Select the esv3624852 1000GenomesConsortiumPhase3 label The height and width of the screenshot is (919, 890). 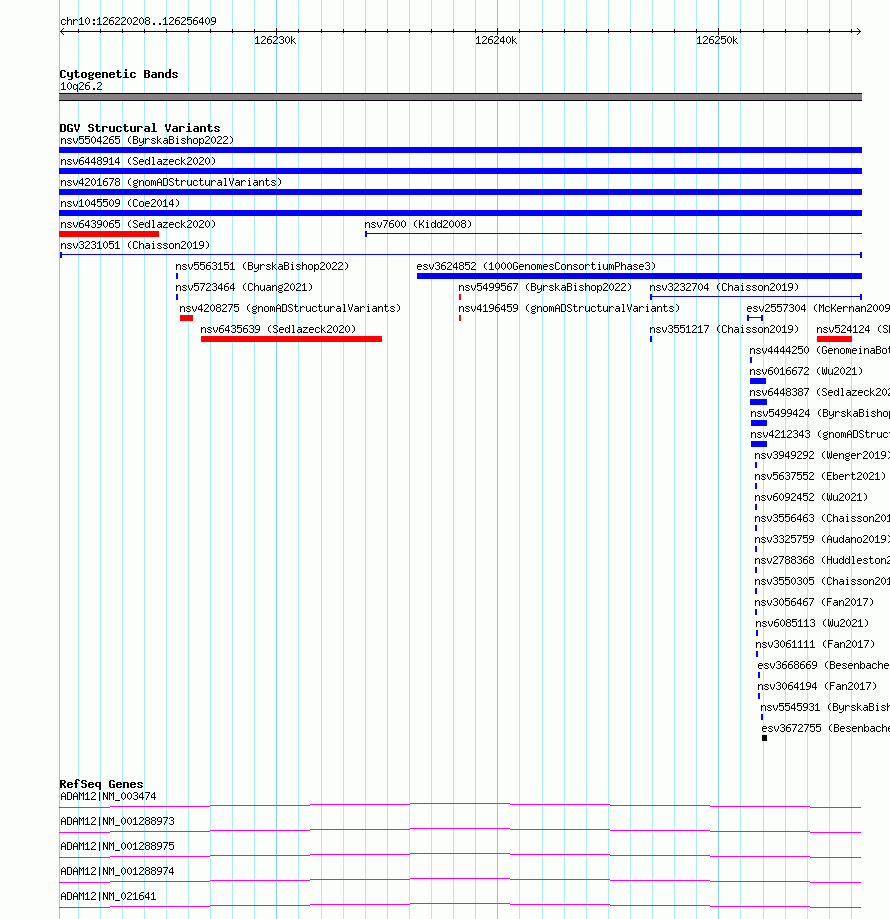coord(536,266)
